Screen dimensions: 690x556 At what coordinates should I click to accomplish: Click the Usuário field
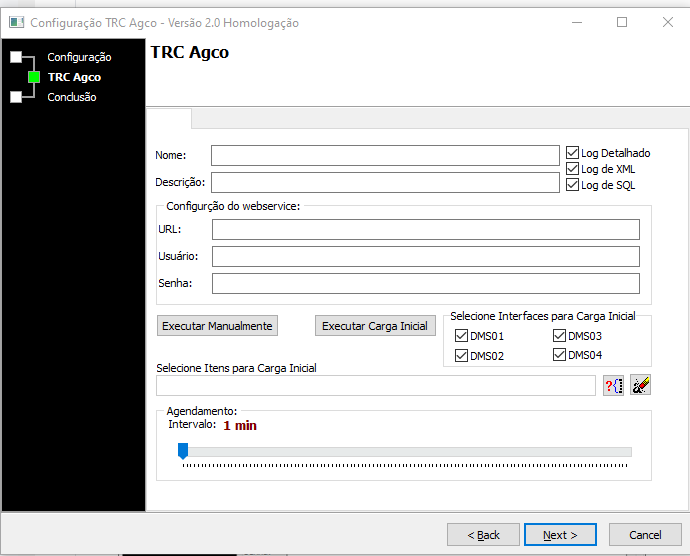click(426, 256)
